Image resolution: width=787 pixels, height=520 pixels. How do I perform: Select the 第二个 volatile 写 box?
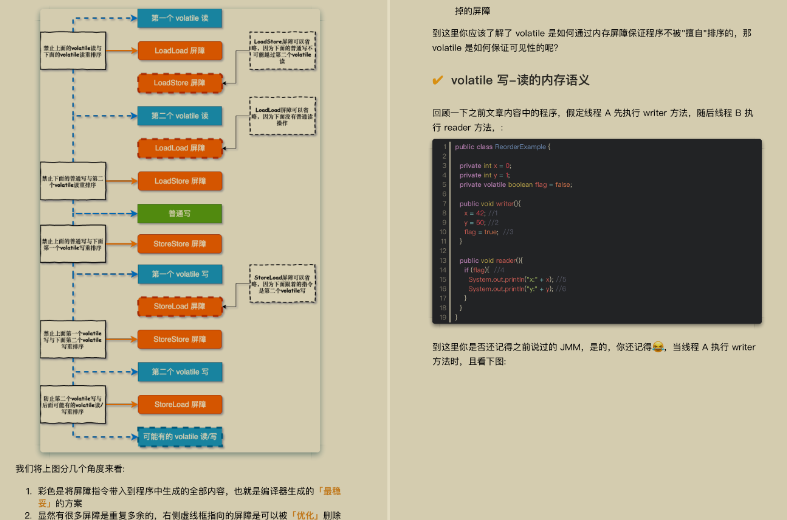tap(179, 371)
